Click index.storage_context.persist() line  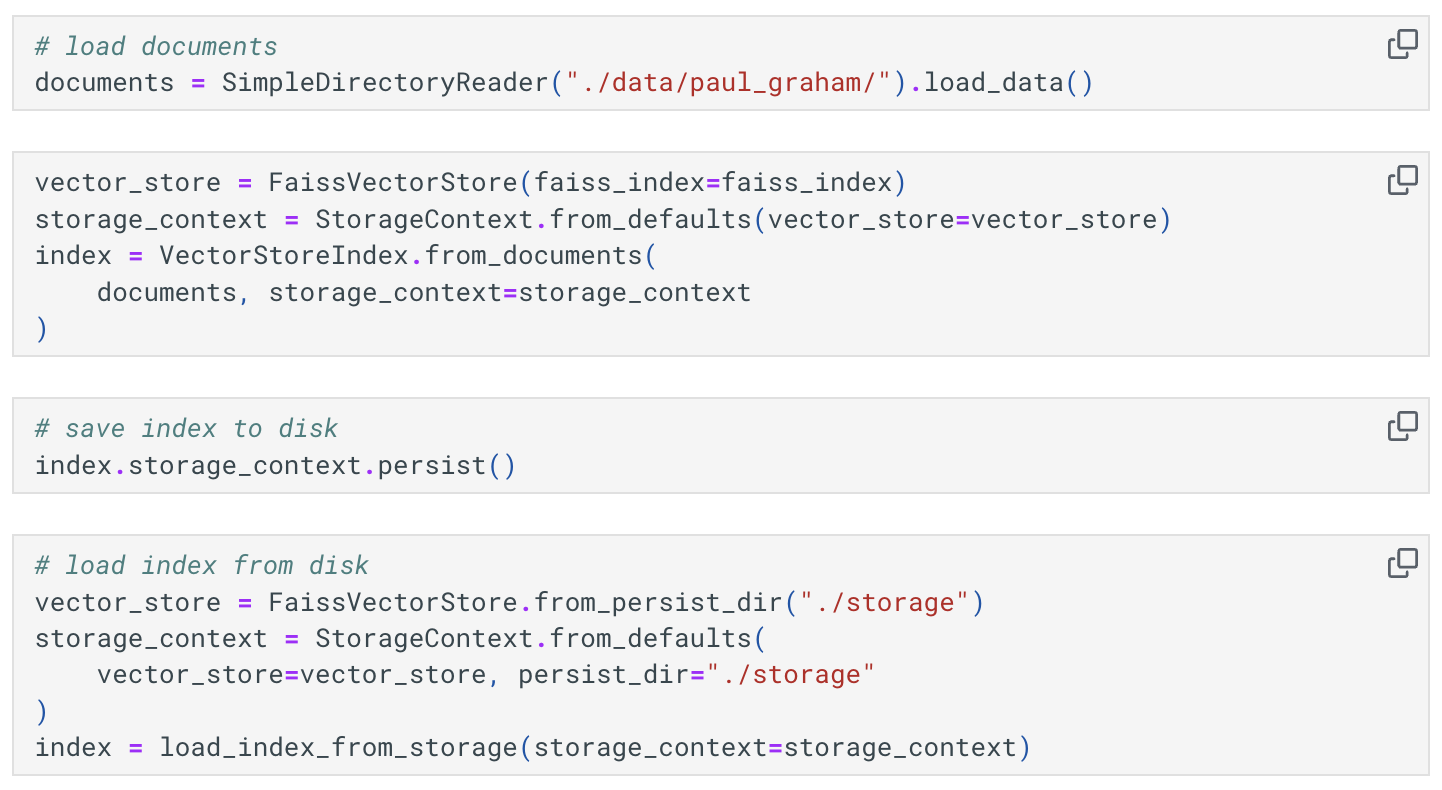275,465
